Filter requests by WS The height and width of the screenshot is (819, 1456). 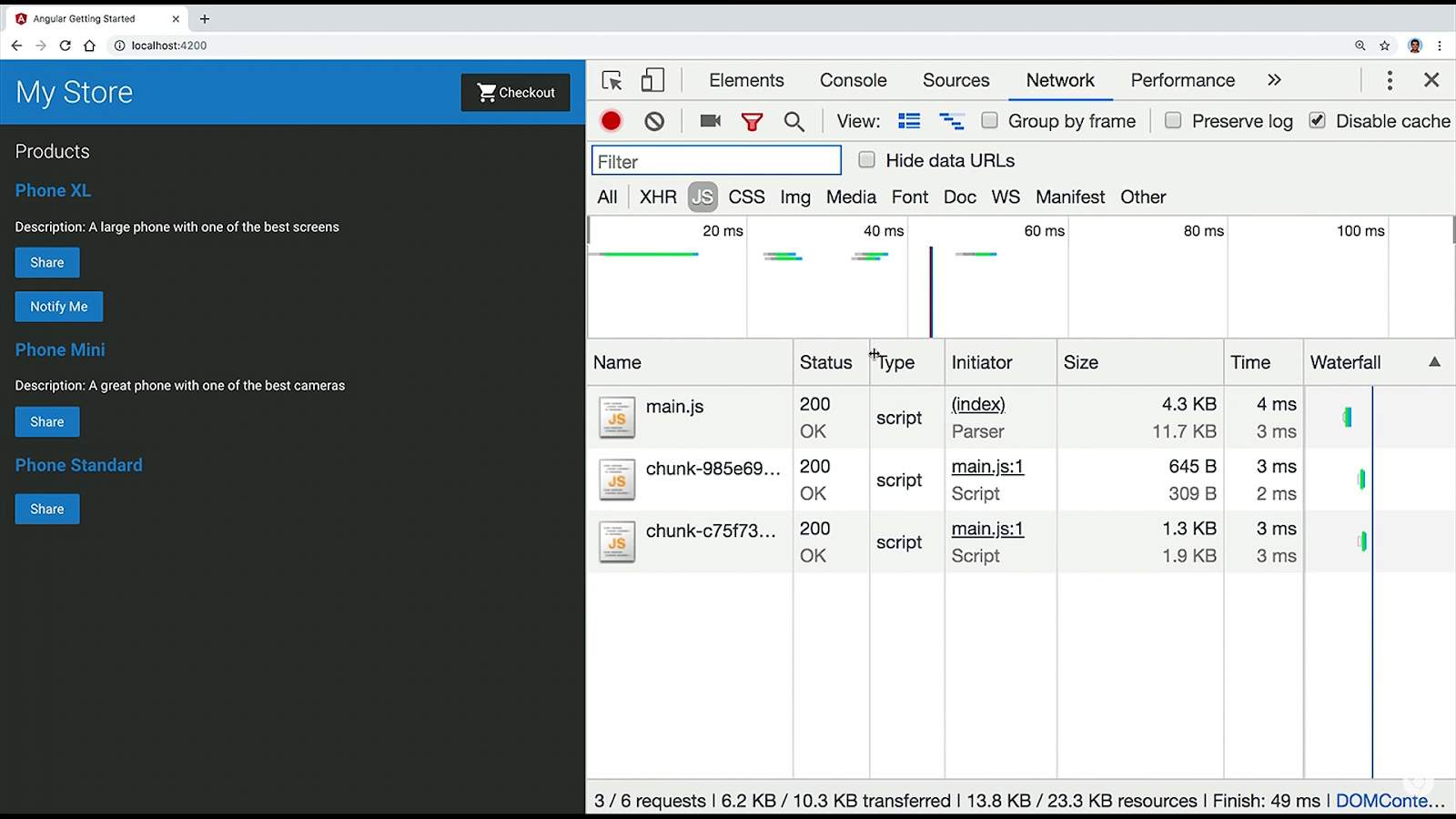point(1006,197)
